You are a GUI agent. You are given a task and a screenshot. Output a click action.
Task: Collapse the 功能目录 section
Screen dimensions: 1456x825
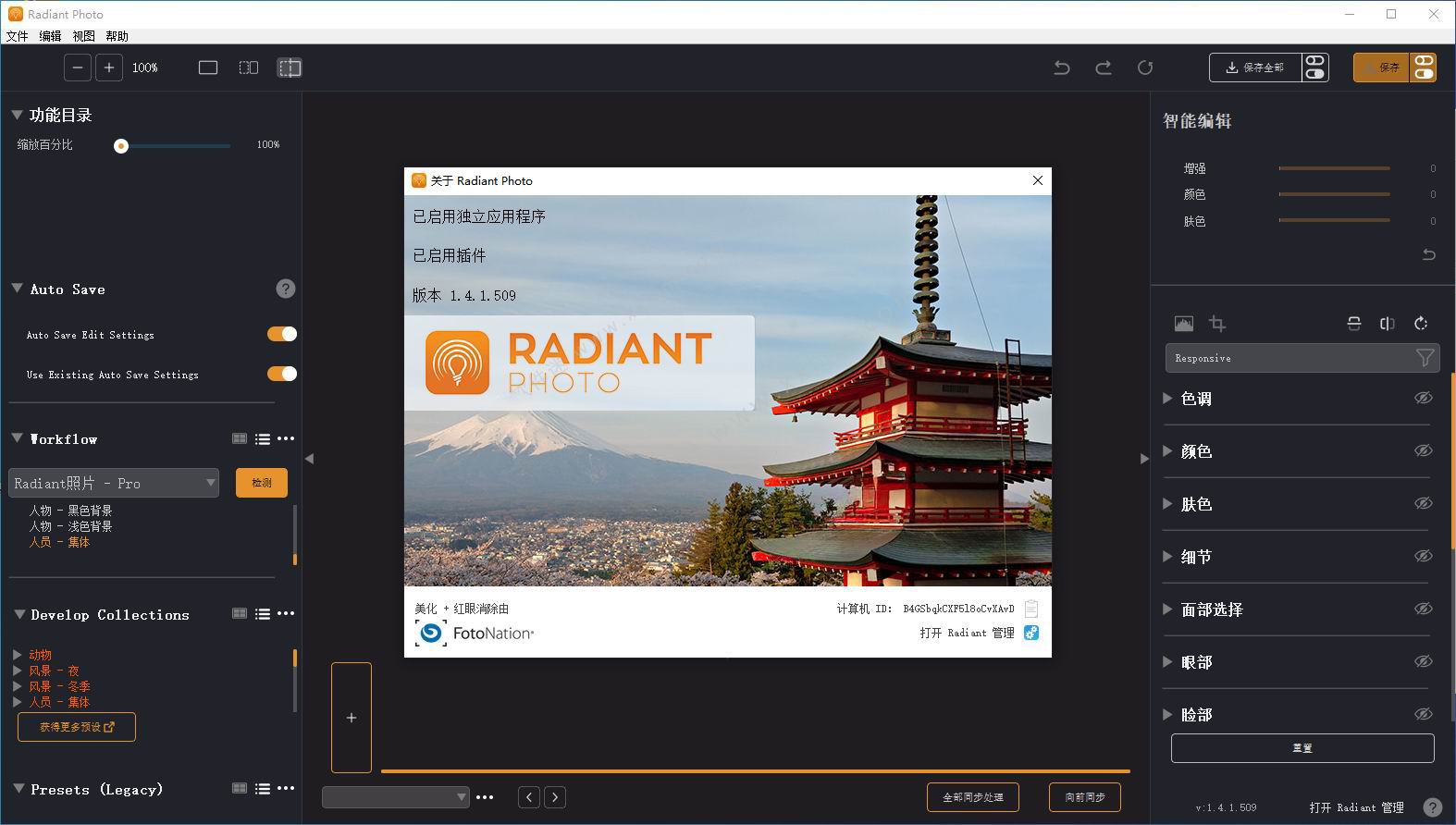pos(17,115)
